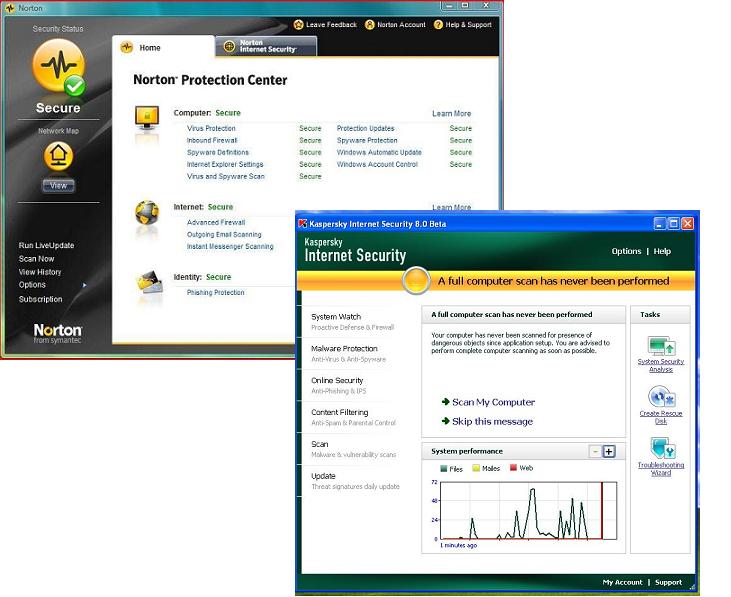731x597 pixels.
Task: Click the Norton Account person icon
Action: pyautogui.click(x=370, y=25)
